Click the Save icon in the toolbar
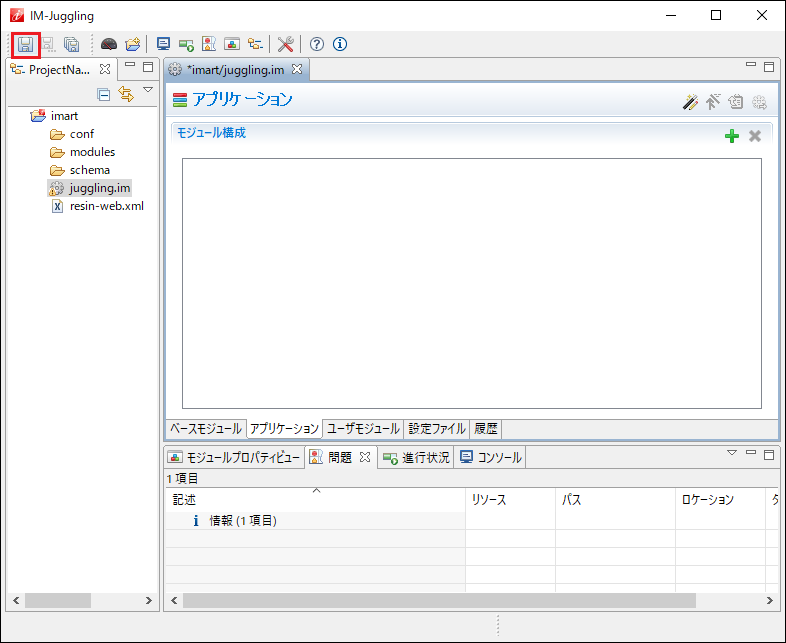Screen dimensions: 786x643 (25, 44)
